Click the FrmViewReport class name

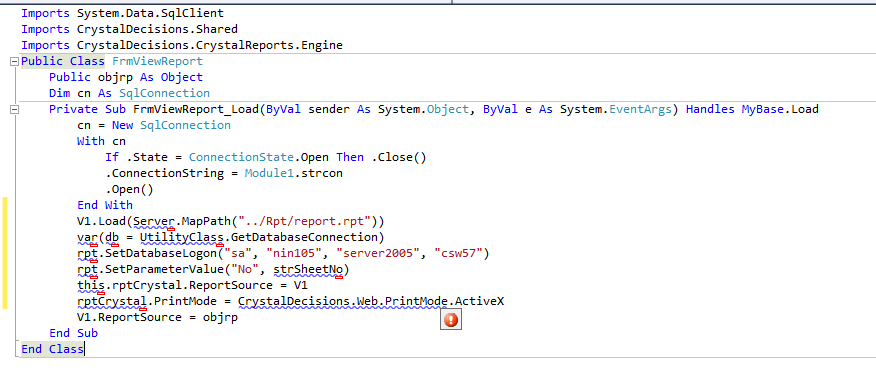point(158,61)
